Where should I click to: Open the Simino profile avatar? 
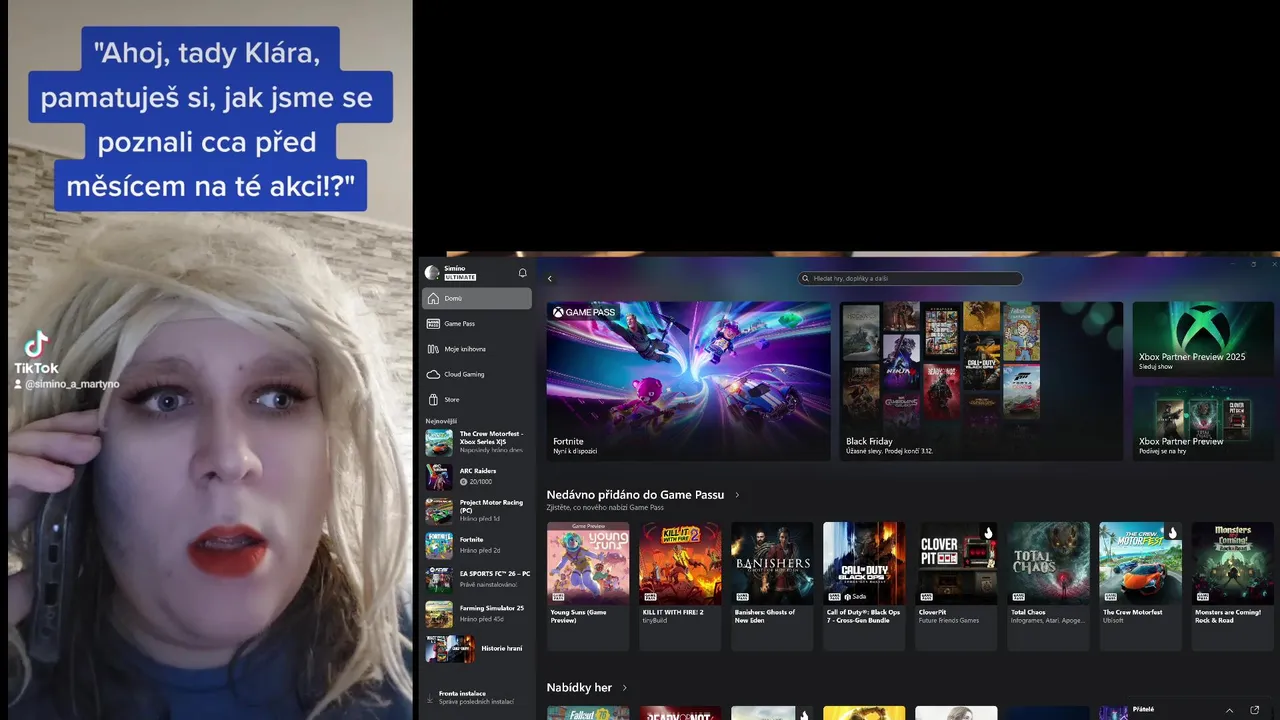pyautogui.click(x=432, y=272)
